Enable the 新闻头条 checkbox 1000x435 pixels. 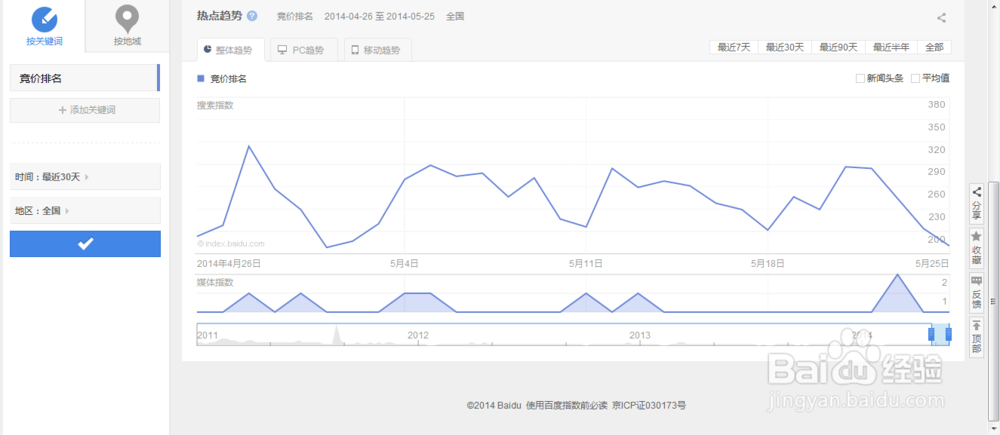[860, 78]
